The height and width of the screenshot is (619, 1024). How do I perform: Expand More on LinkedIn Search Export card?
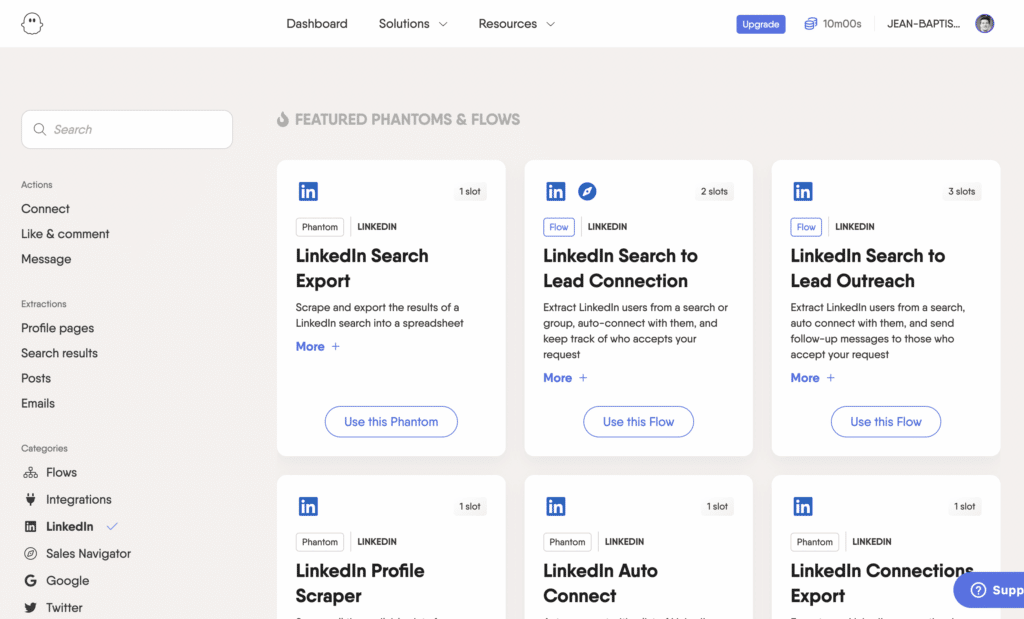pyautogui.click(x=318, y=347)
